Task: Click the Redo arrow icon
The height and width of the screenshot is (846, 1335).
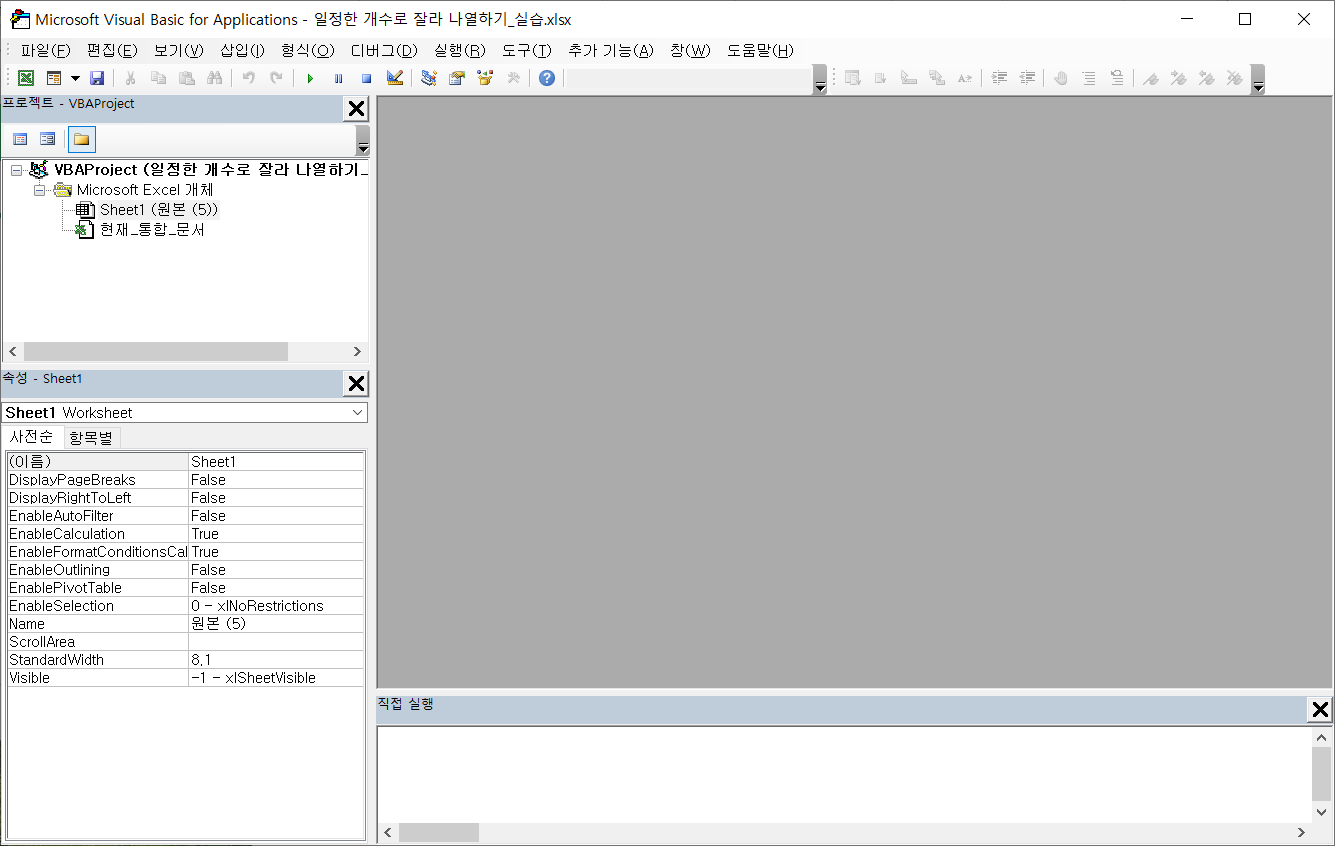Action: click(x=276, y=78)
